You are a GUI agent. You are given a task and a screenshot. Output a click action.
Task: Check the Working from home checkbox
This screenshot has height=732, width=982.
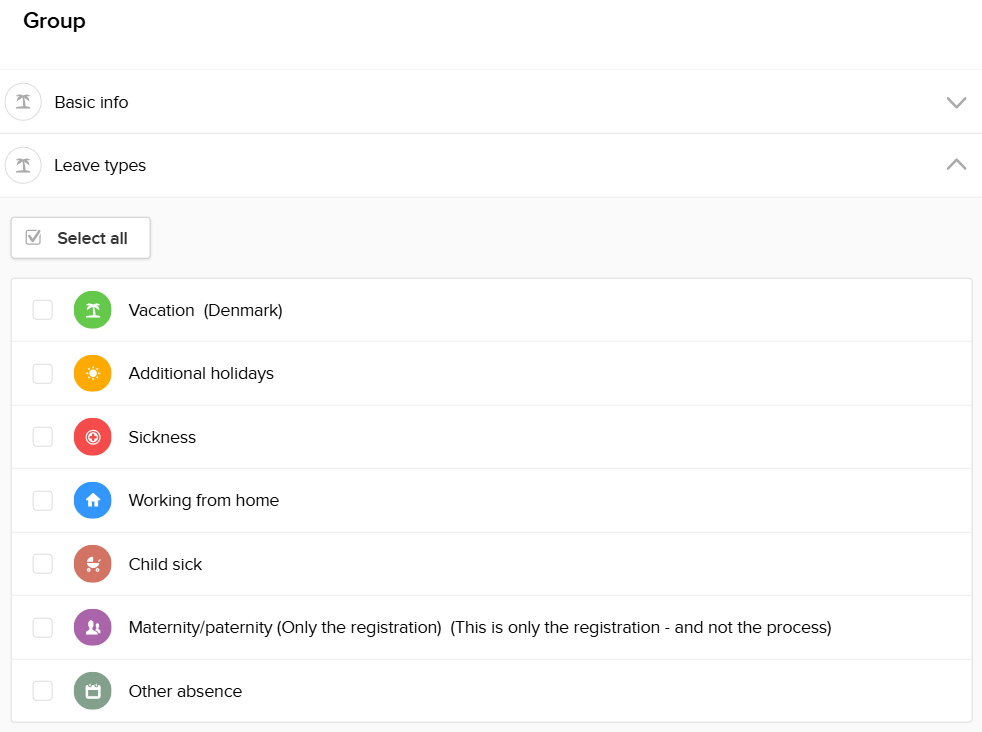(43, 501)
